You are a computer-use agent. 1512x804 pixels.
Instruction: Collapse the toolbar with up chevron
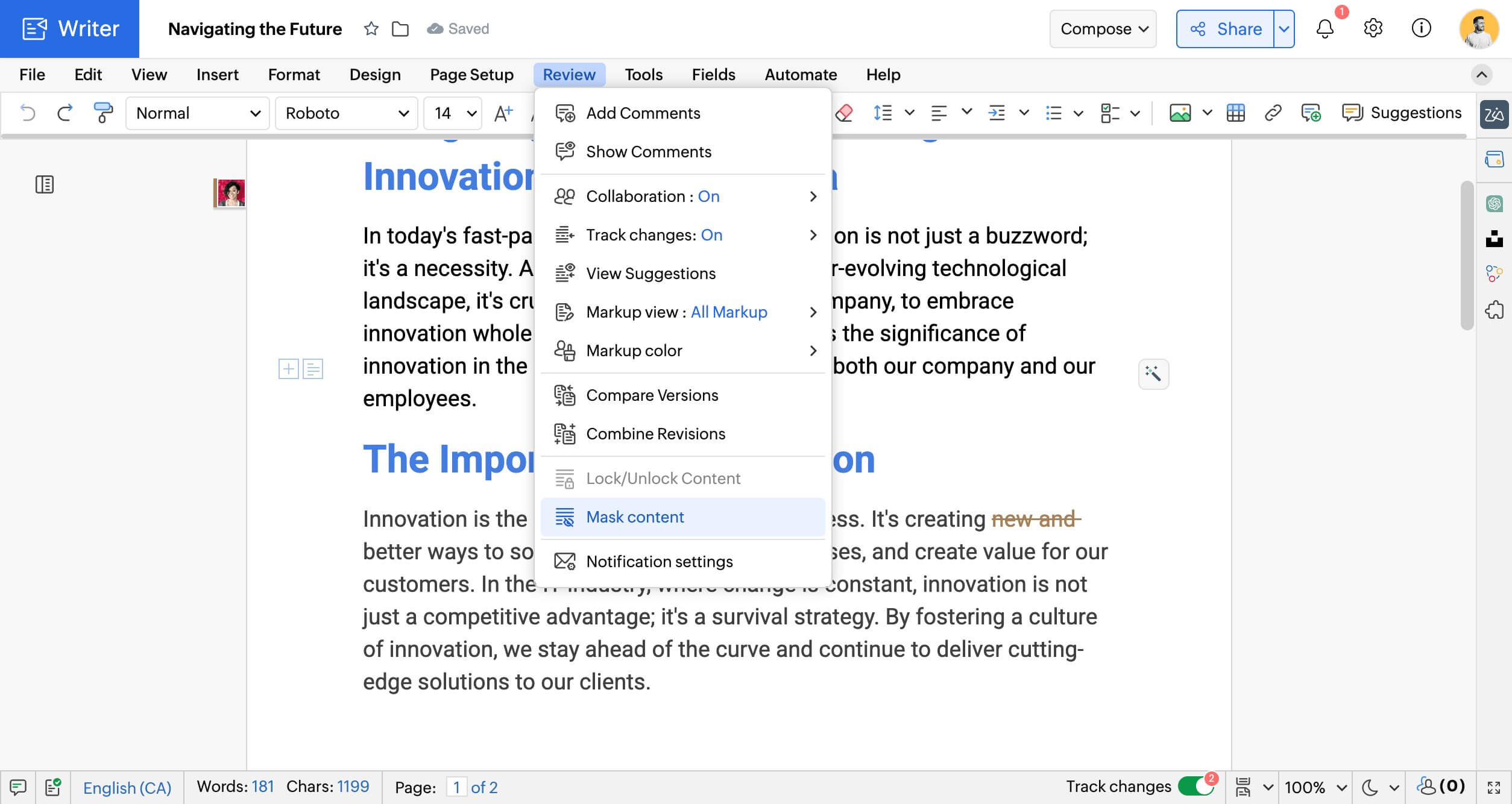pos(1481,75)
